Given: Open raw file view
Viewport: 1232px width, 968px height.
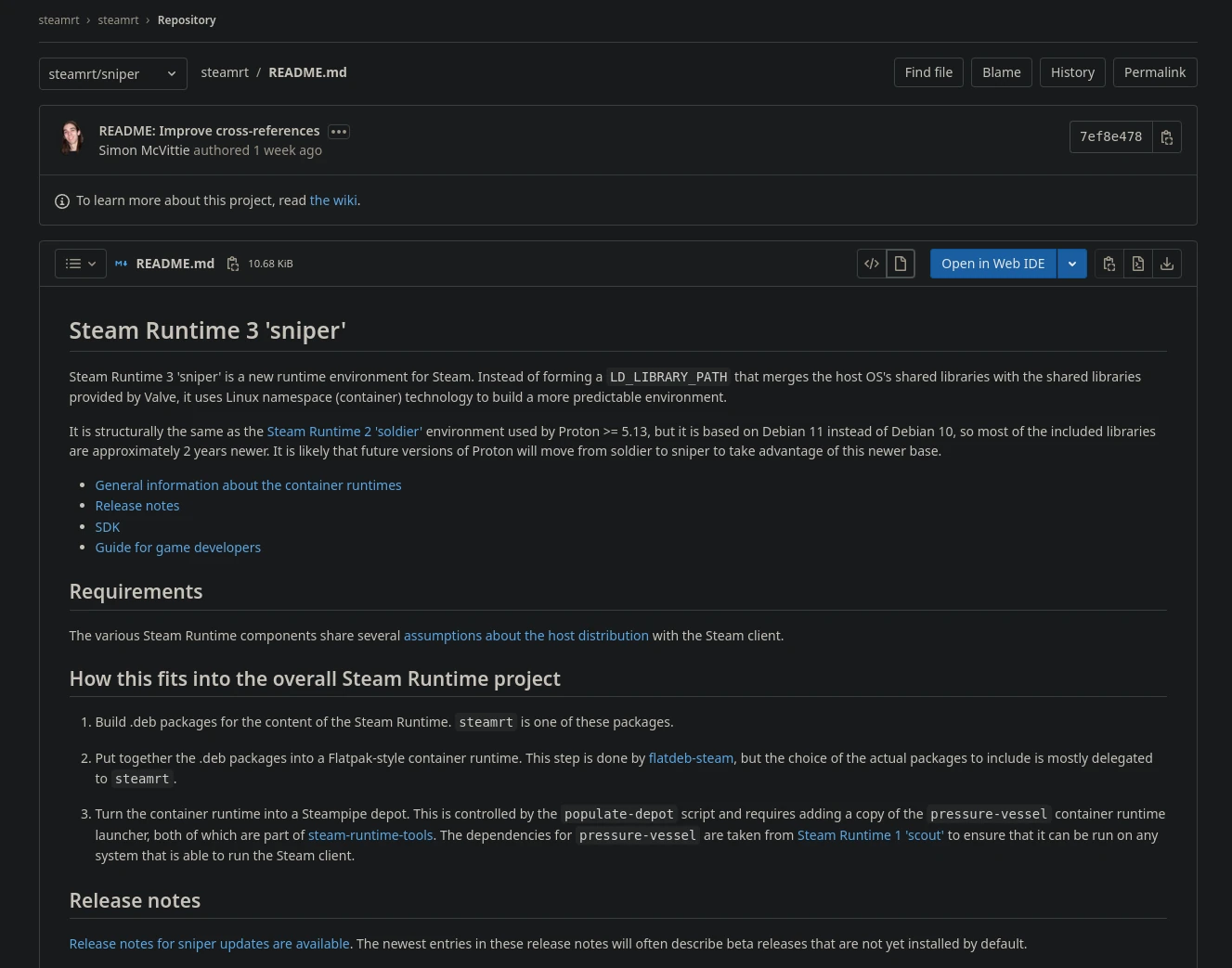Looking at the screenshot, I should point(1138,264).
